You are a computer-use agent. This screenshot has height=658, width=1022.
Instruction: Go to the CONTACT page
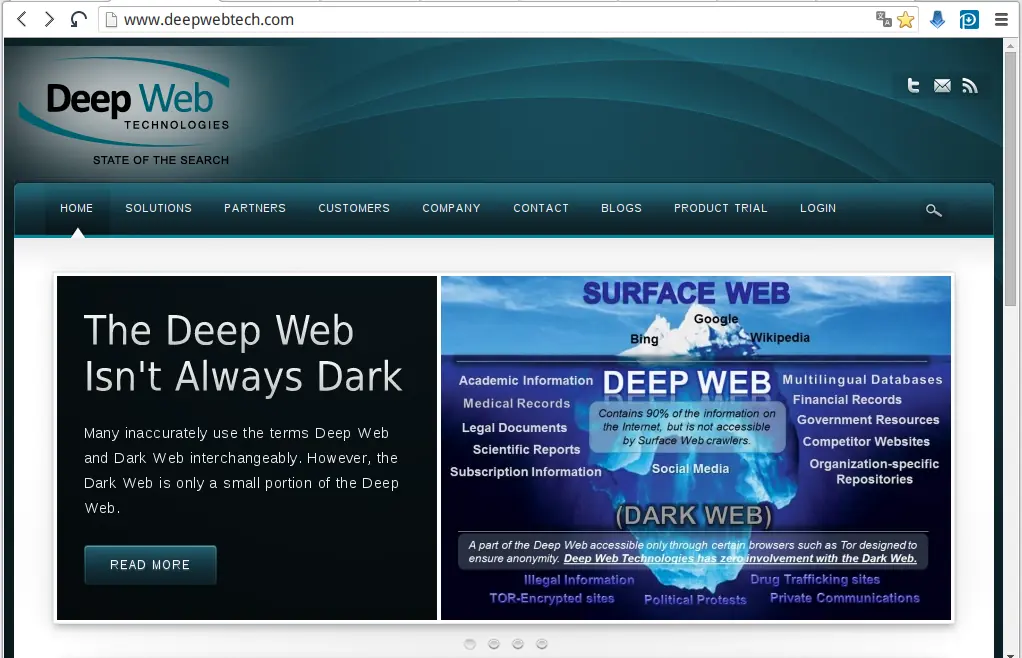(x=541, y=208)
